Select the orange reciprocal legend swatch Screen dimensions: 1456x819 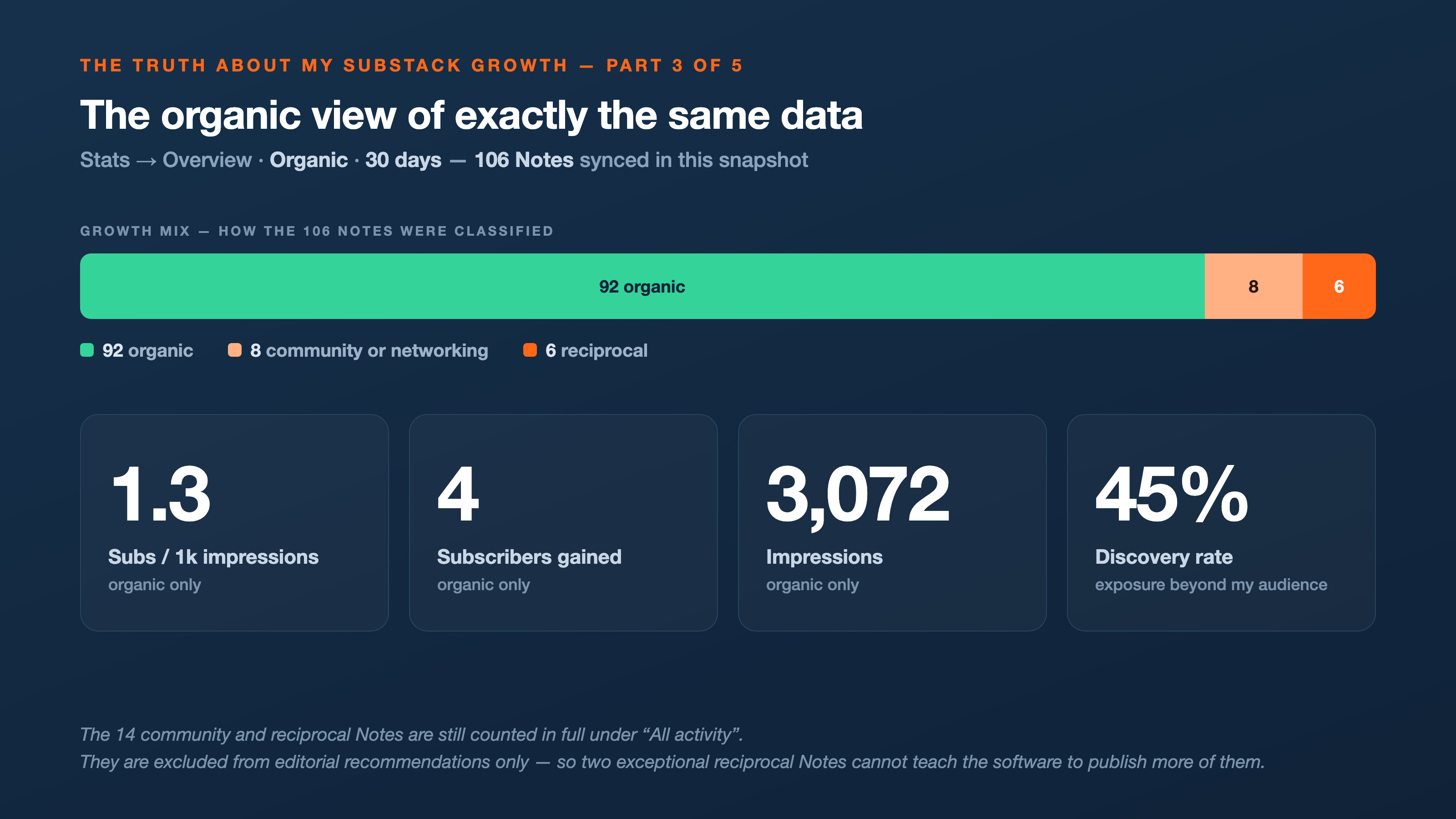530,350
